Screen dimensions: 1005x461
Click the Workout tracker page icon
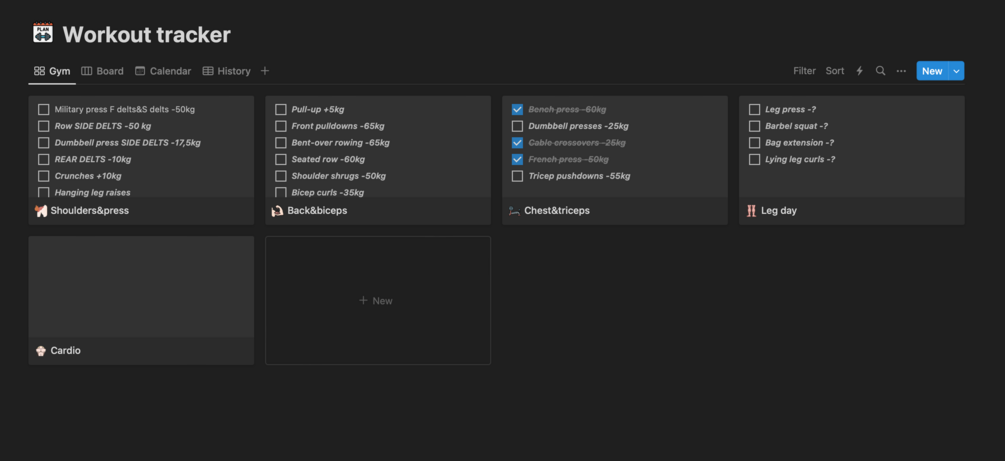point(43,33)
